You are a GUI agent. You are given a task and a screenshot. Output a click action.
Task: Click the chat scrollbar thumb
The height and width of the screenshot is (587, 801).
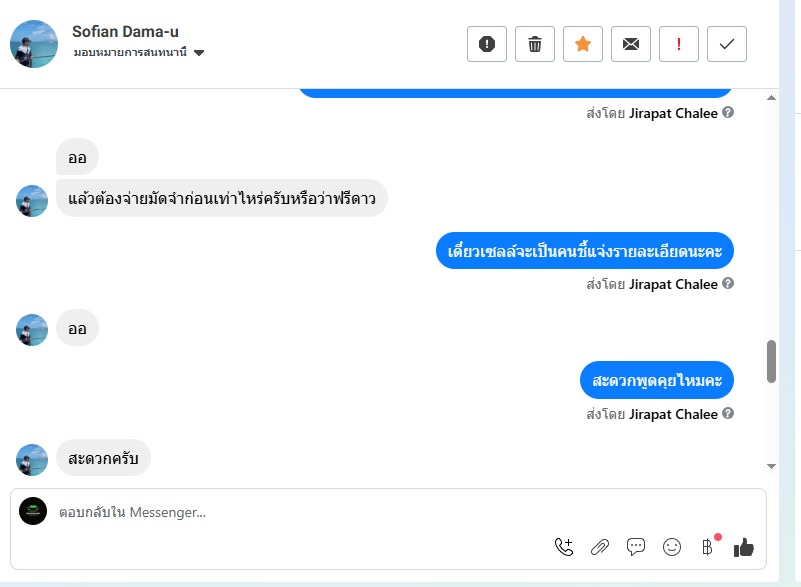(771, 361)
